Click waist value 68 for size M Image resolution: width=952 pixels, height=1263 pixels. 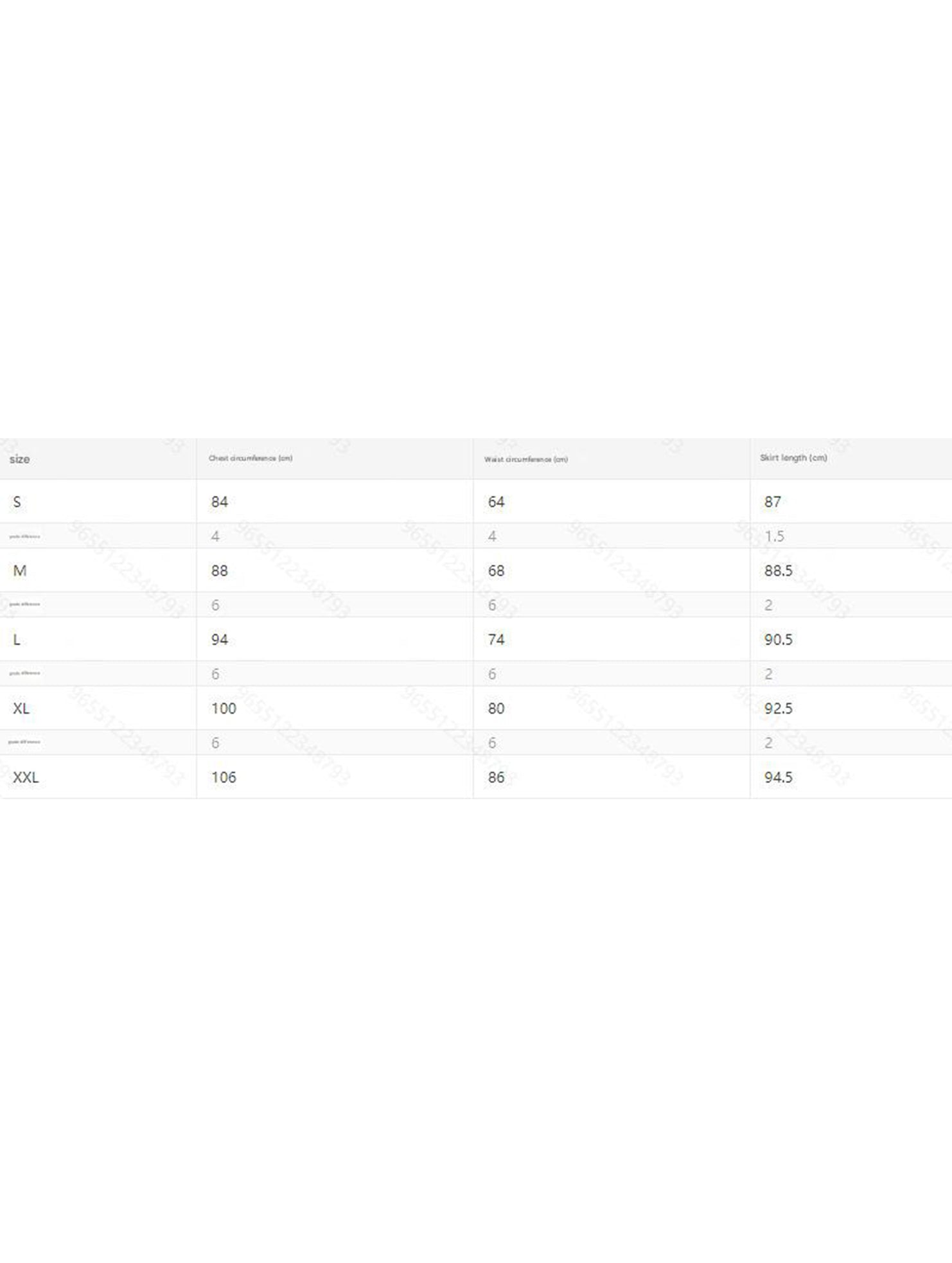(x=496, y=570)
